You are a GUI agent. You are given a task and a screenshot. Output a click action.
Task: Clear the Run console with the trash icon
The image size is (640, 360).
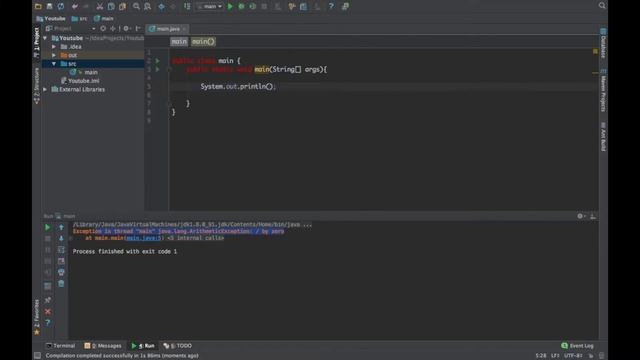pos(61,284)
